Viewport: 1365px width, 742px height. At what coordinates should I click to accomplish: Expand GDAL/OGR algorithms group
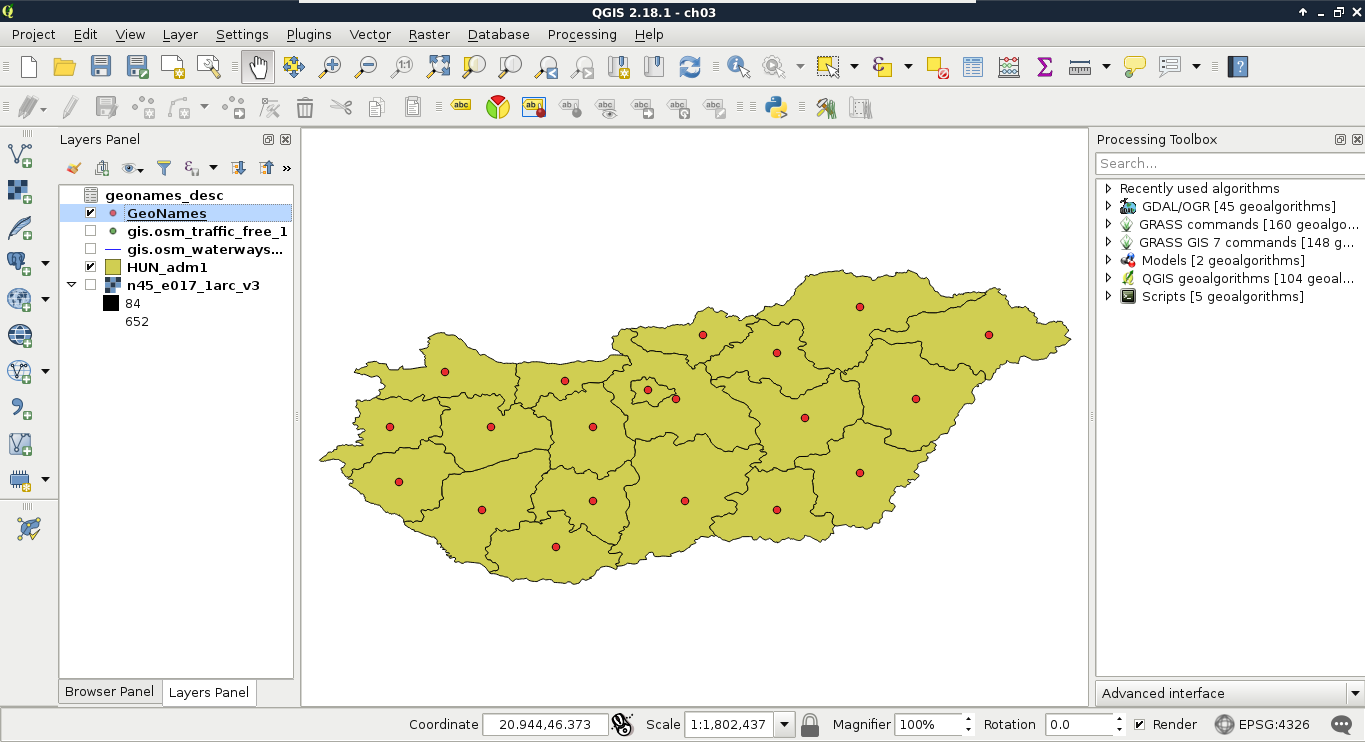1108,206
